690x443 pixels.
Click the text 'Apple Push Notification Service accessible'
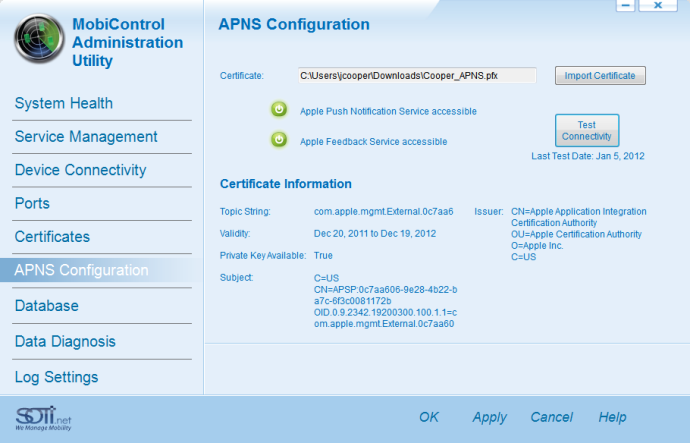point(388,111)
